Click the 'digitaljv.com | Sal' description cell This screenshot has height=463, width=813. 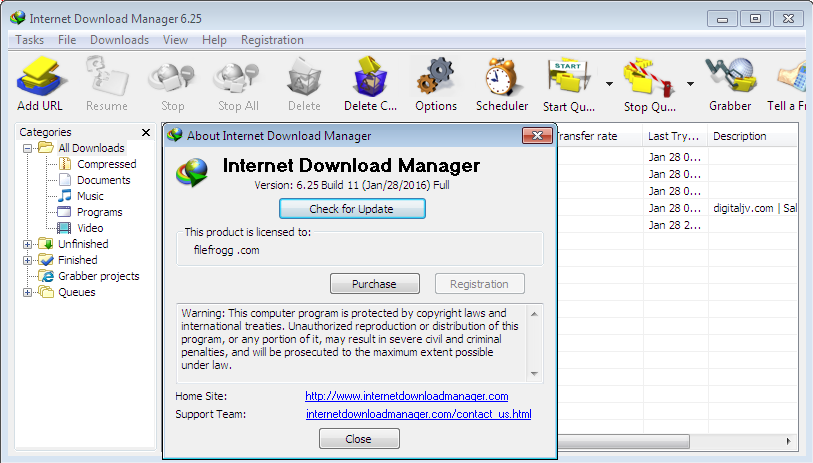click(x=754, y=208)
